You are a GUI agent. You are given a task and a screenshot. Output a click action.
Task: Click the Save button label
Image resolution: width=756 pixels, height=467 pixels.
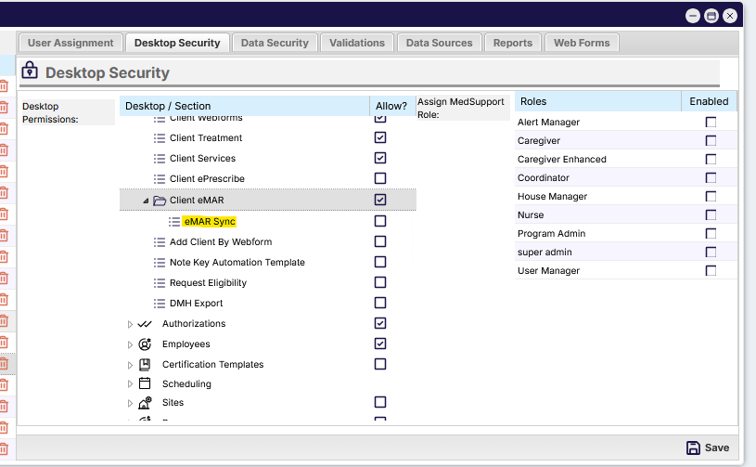tap(716, 448)
